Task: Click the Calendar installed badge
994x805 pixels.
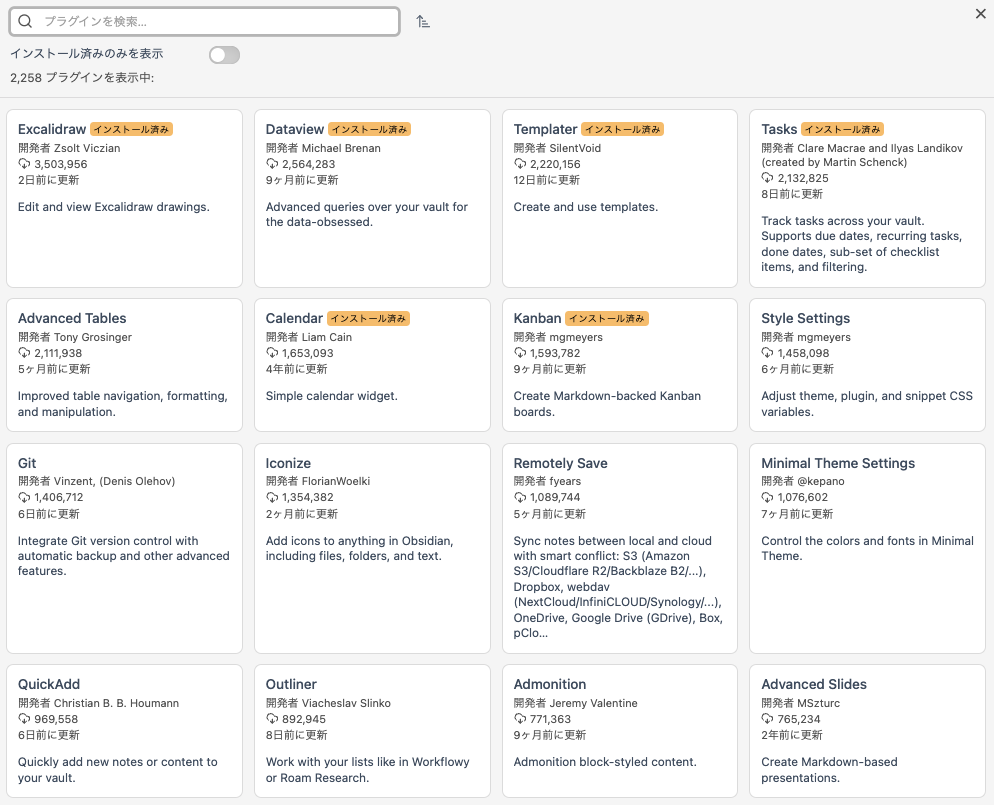Action: tap(369, 318)
